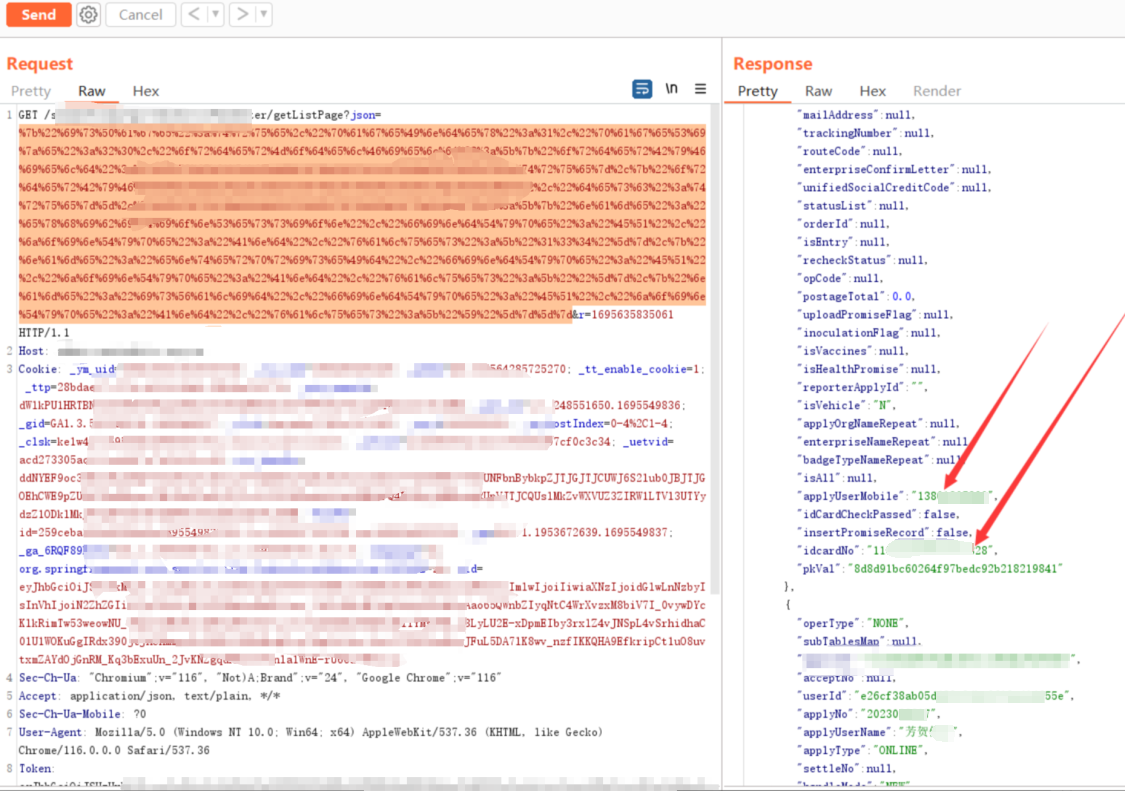Switch Request view to Pretty tab

point(31,91)
